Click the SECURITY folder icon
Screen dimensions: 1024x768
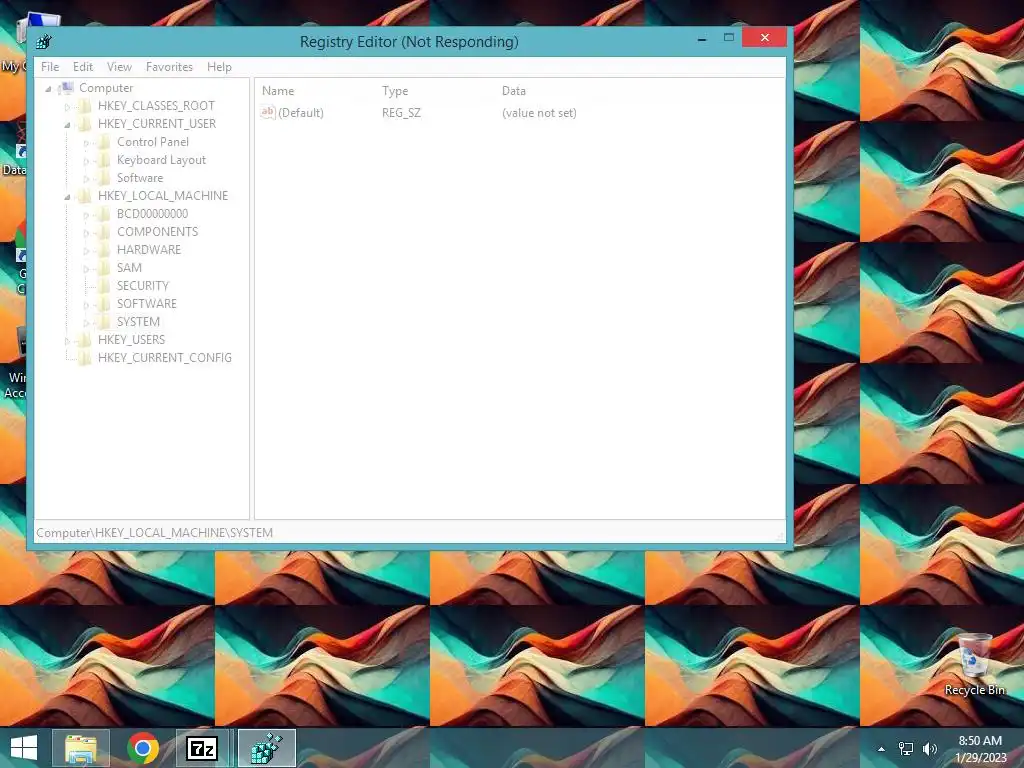[103, 285]
